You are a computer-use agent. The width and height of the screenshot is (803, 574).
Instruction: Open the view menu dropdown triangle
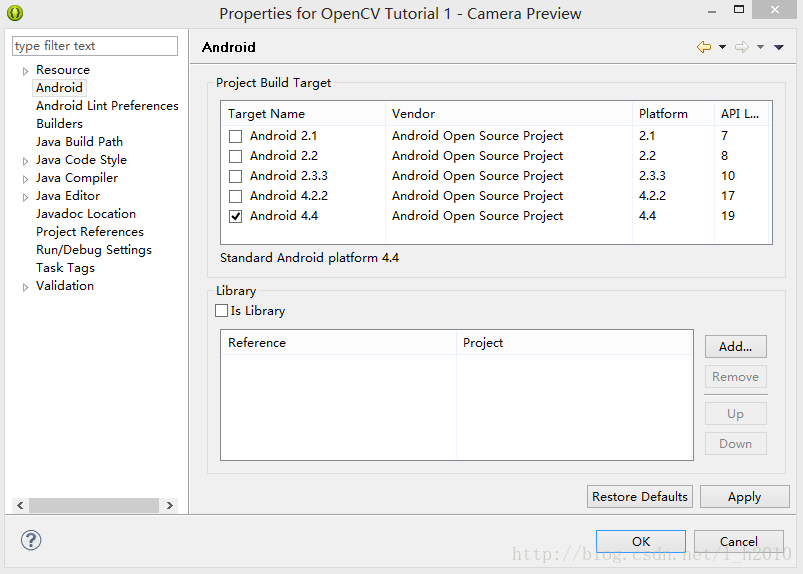[778, 47]
